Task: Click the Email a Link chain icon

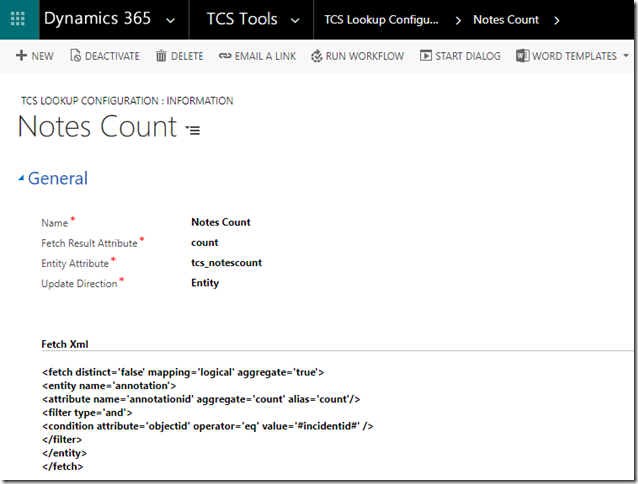Action: tap(225, 56)
